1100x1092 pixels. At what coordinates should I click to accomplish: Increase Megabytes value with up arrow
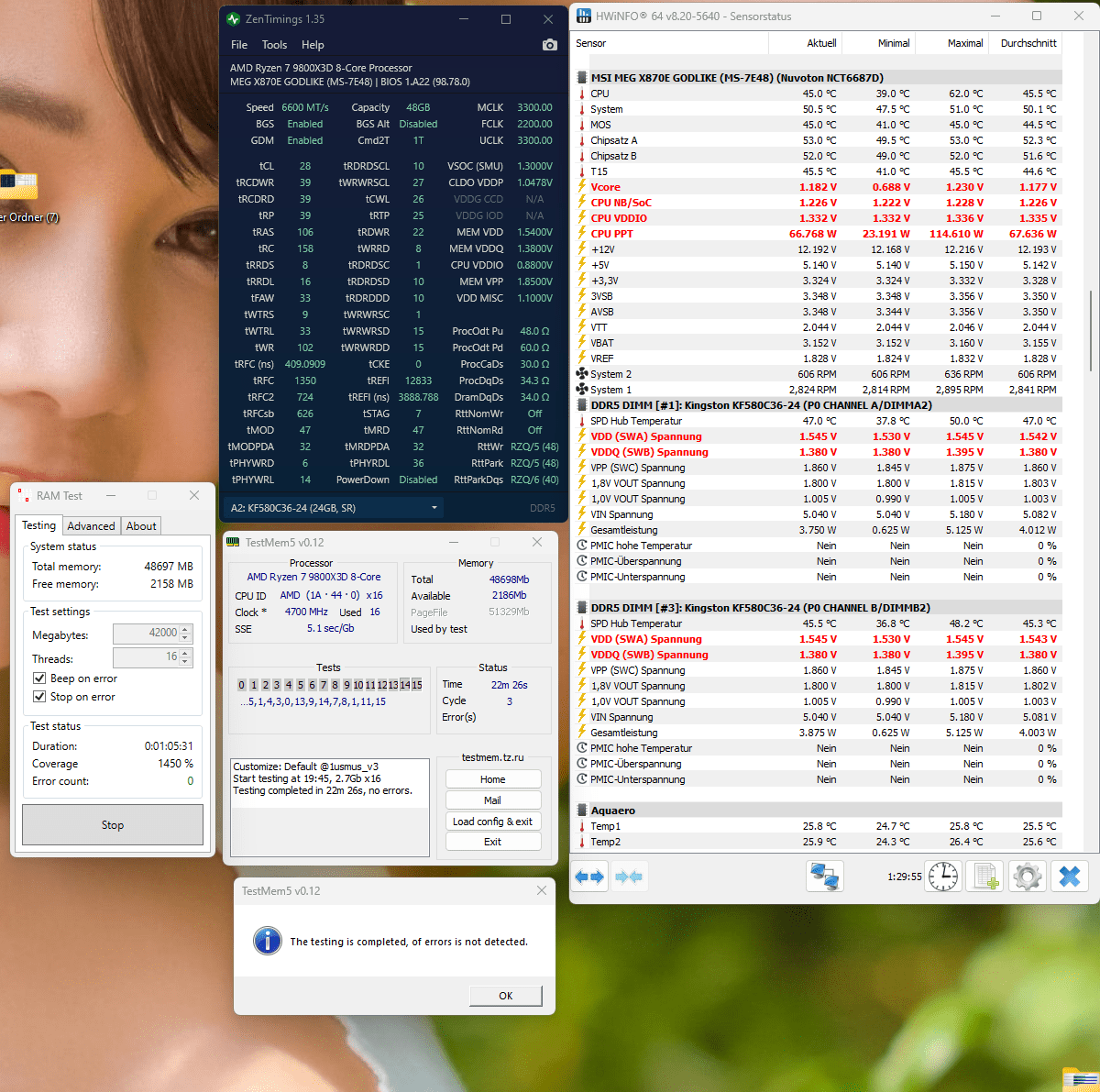click(185, 629)
